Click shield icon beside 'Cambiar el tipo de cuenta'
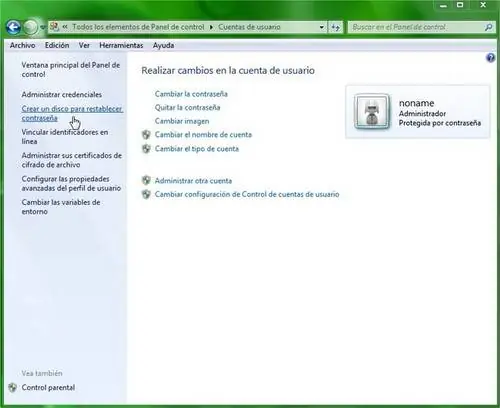This screenshot has height=408, width=500. (x=146, y=149)
